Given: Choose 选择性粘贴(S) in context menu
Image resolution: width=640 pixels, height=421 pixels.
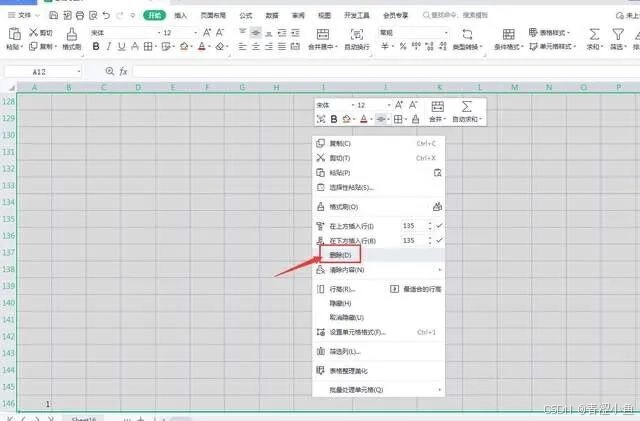Looking at the screenshot, I should pyautogui.click(x=378, y=187).
